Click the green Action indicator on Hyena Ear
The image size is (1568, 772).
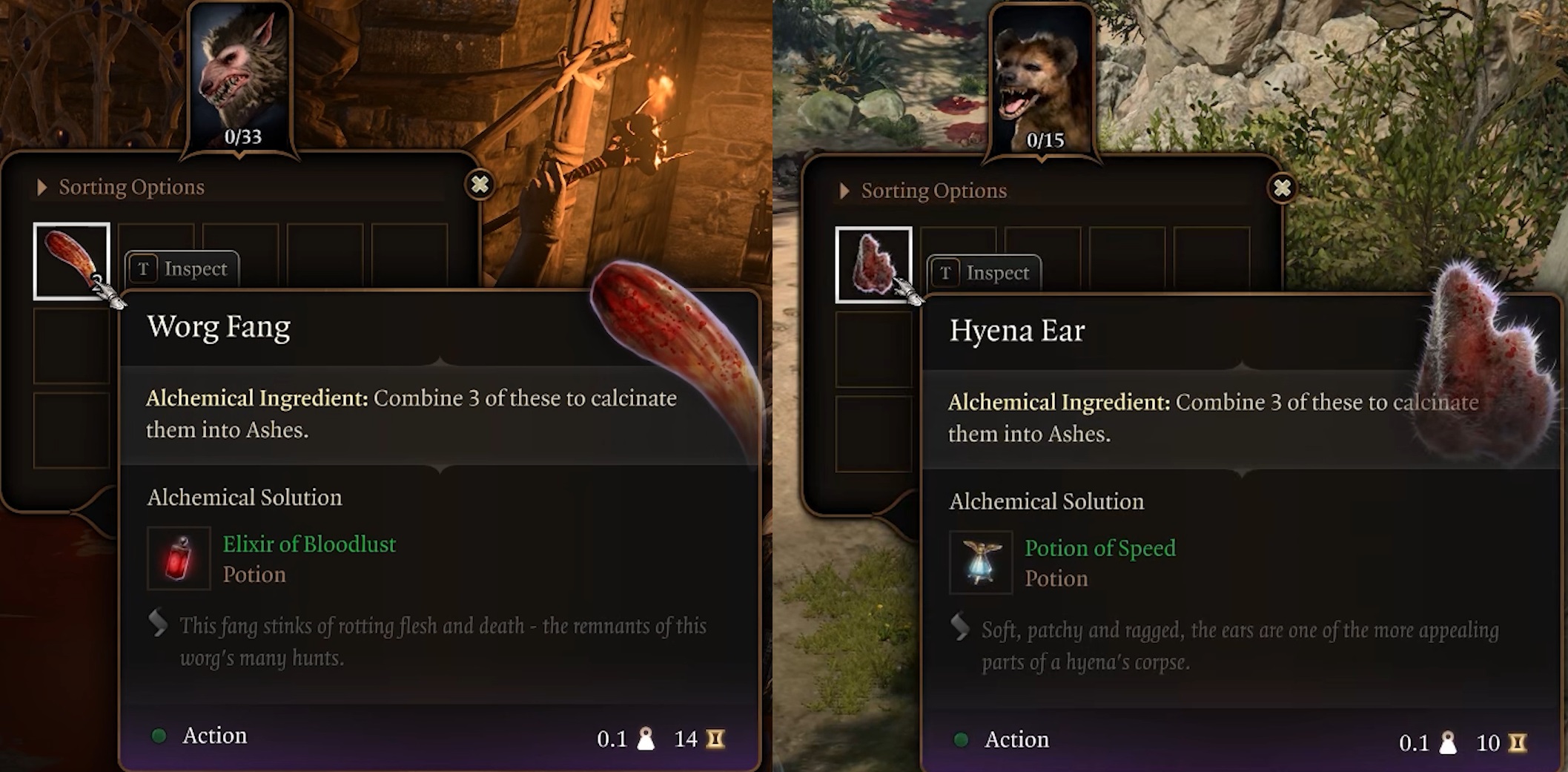(x=961, y=739)
